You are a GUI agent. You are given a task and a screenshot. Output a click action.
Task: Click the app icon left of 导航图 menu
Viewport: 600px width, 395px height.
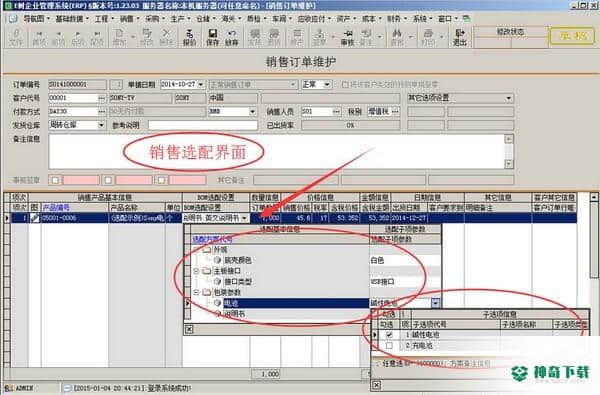[x=13, y=18]
